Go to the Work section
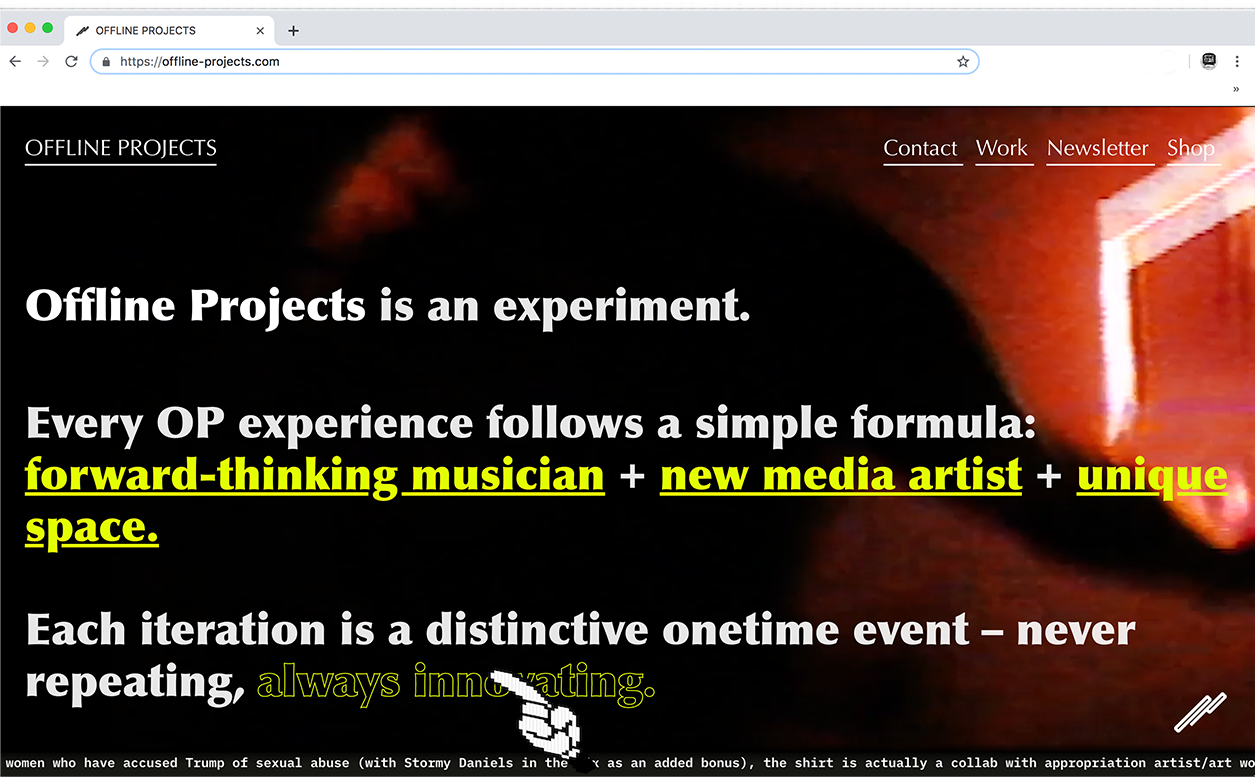Viewport: 1256px width, 777px height. click(x=1002, y=148)
